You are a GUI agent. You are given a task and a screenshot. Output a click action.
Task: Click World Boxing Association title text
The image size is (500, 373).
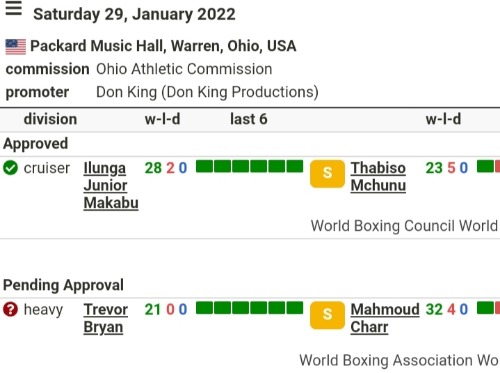point(399,360)
